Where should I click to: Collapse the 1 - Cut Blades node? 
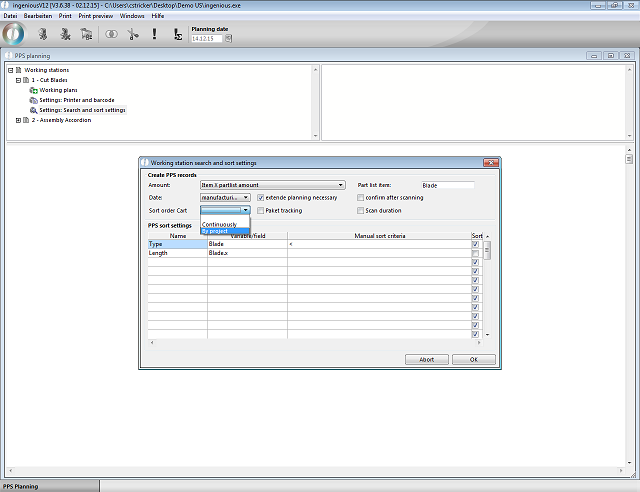(18, 80)
